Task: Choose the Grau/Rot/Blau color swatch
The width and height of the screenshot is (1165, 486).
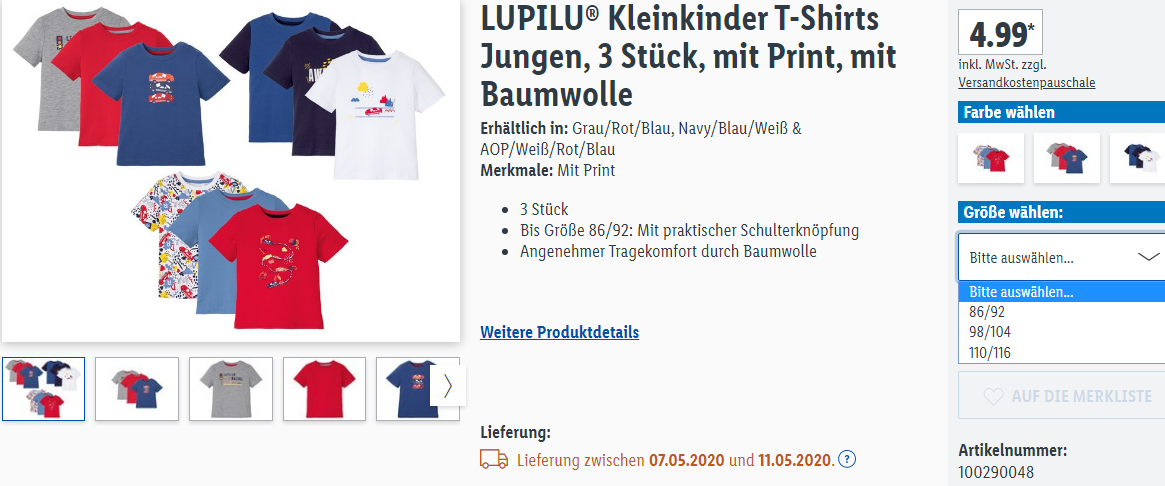Action: click(x=1067, y=158)
